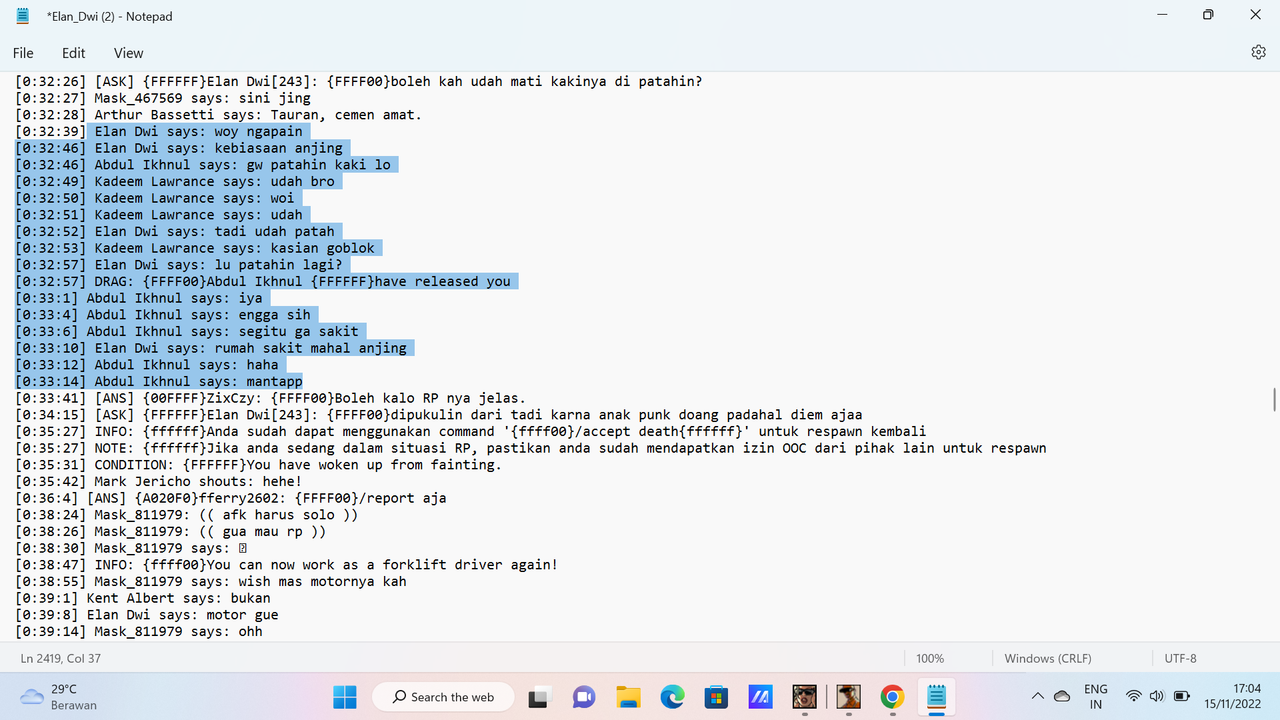1280x720 pixels.
Task: Click the vertical scrollbar thumb
Action: point(1273,399)
